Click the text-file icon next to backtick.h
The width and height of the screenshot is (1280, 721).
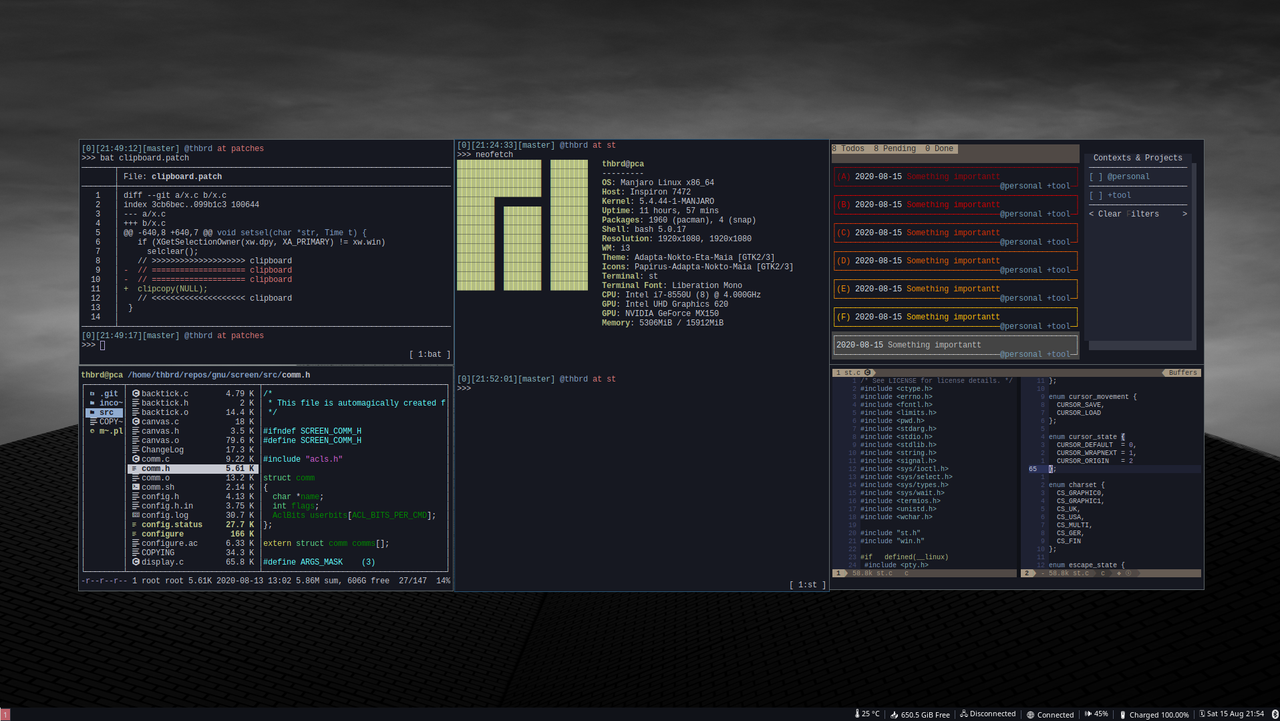[x=135, y=403]
